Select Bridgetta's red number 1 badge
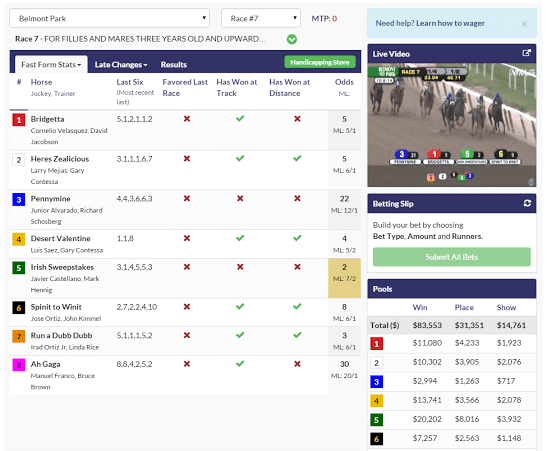Screen dimensions: 547x451 tap(18, 120)
